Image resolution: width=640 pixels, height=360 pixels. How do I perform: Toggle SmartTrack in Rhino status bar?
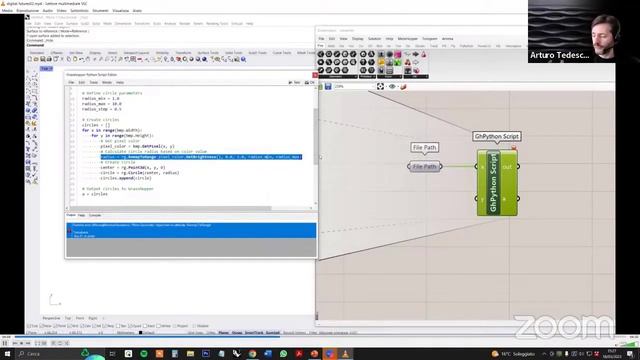coord(254,333)
